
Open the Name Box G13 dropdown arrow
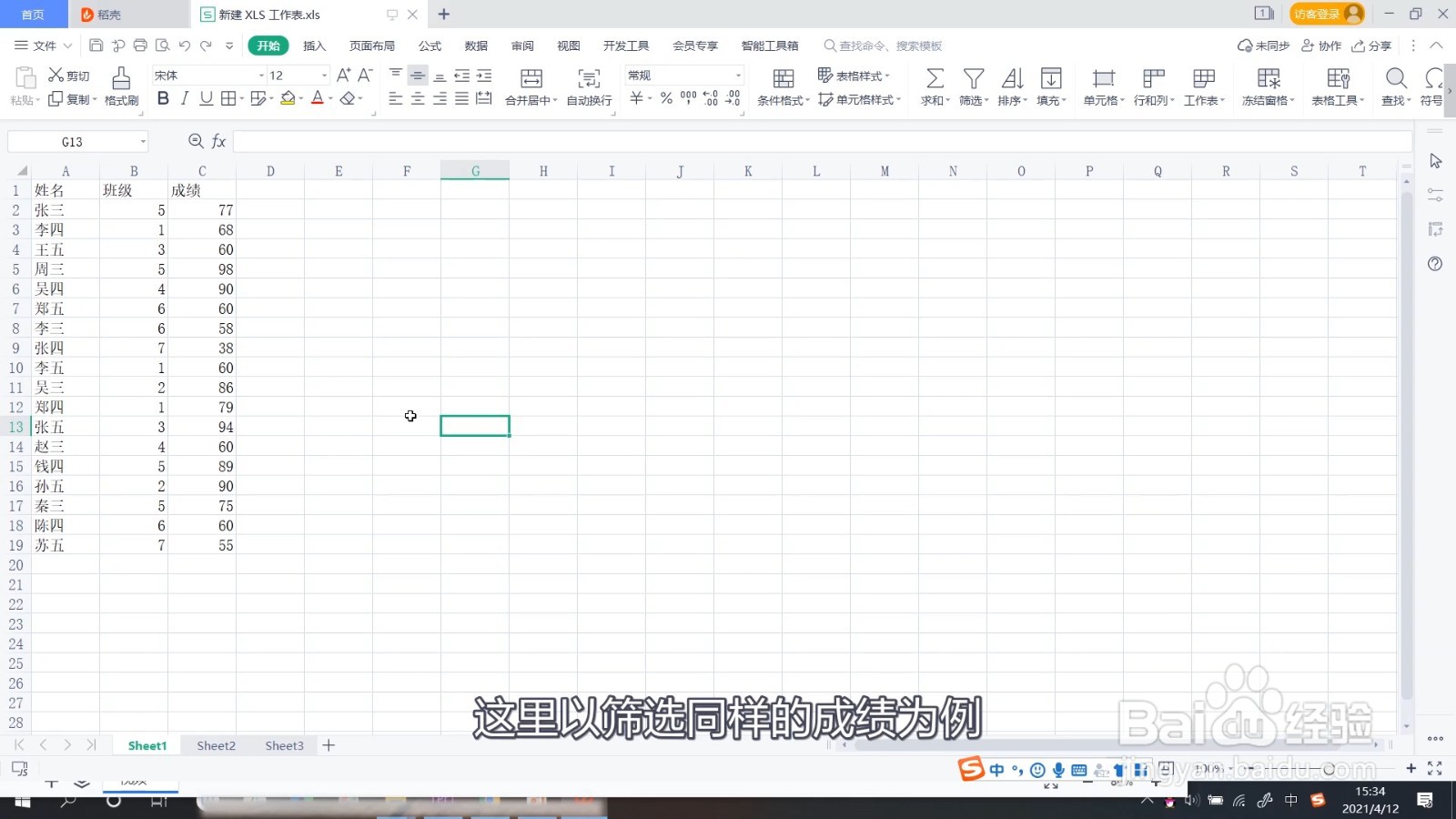click(143, 142)
